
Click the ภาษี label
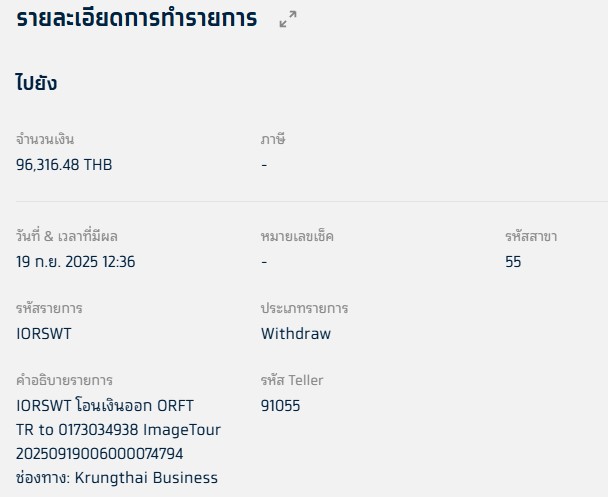point(273,139)
